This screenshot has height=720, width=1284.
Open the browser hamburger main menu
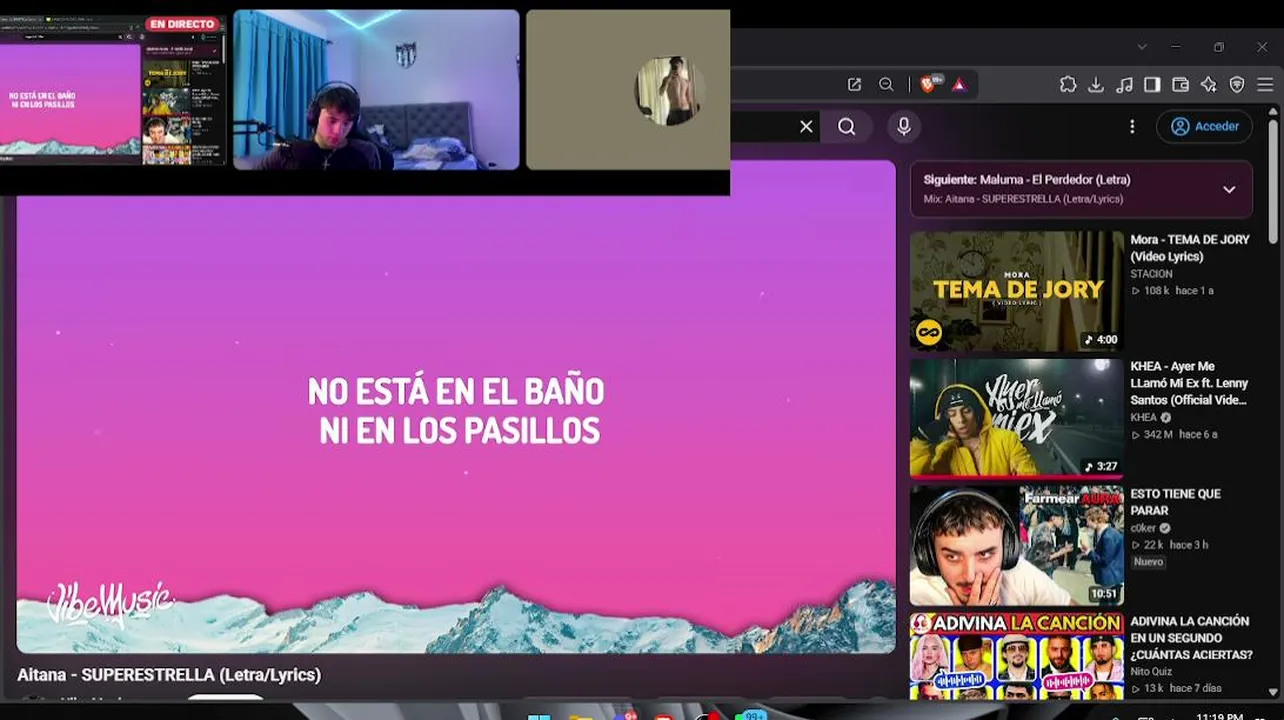coord(1265,85)
